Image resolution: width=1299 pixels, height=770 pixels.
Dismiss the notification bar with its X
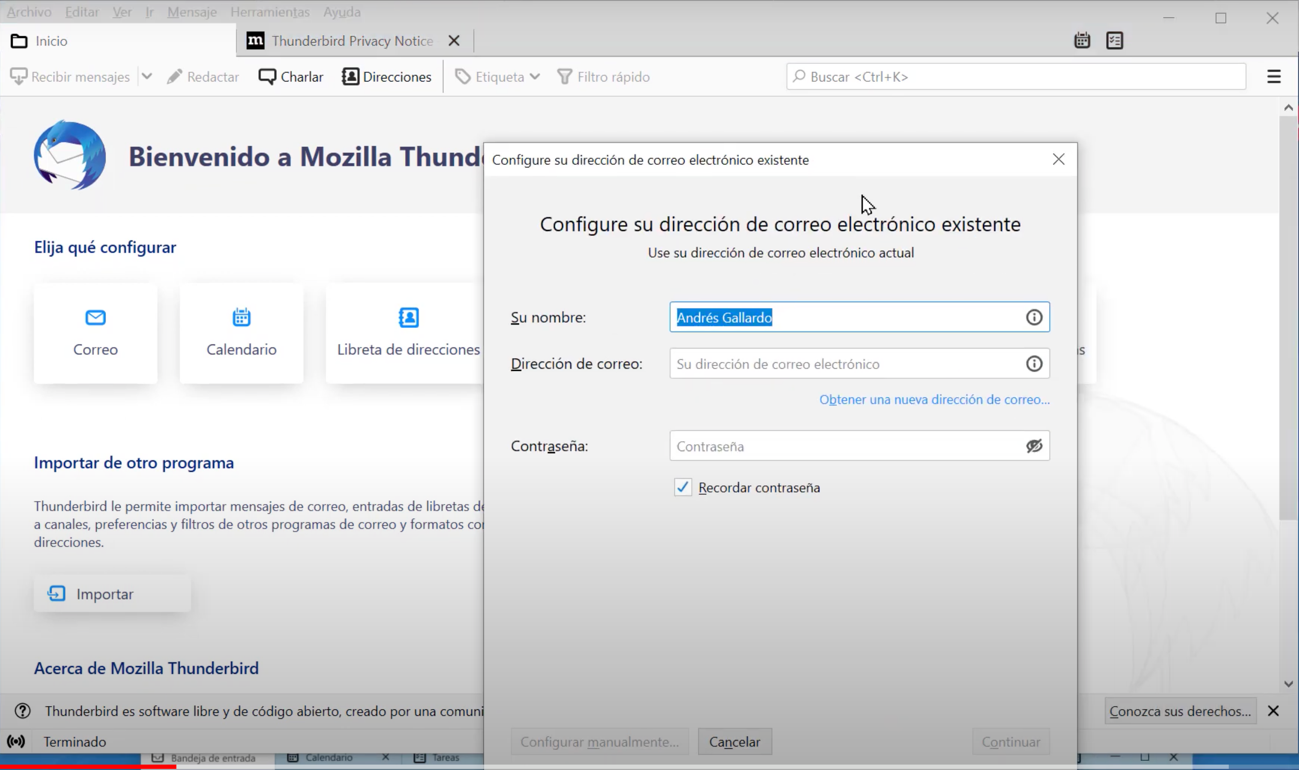1273,711
